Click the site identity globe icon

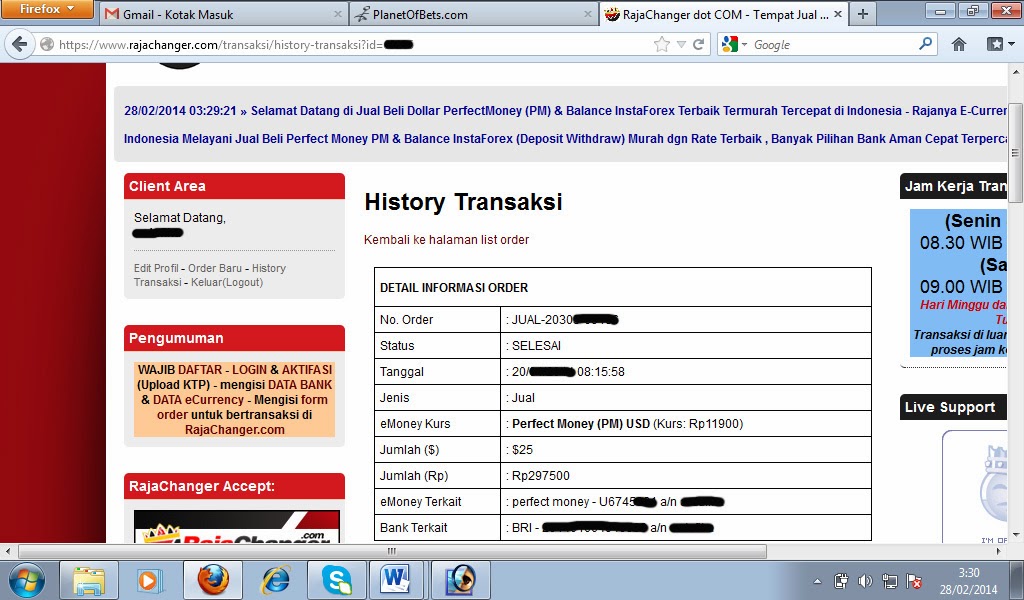(47, 44)
